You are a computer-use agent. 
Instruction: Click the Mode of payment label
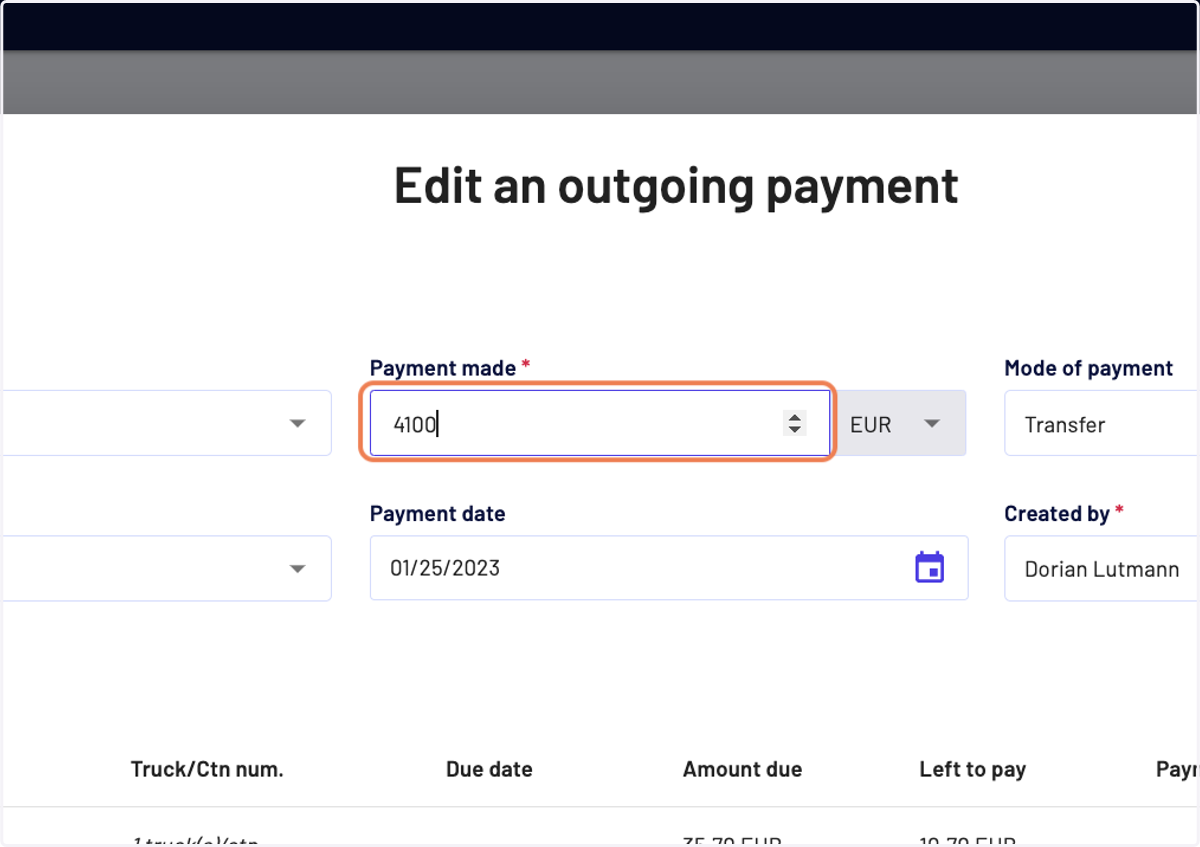1088,368
